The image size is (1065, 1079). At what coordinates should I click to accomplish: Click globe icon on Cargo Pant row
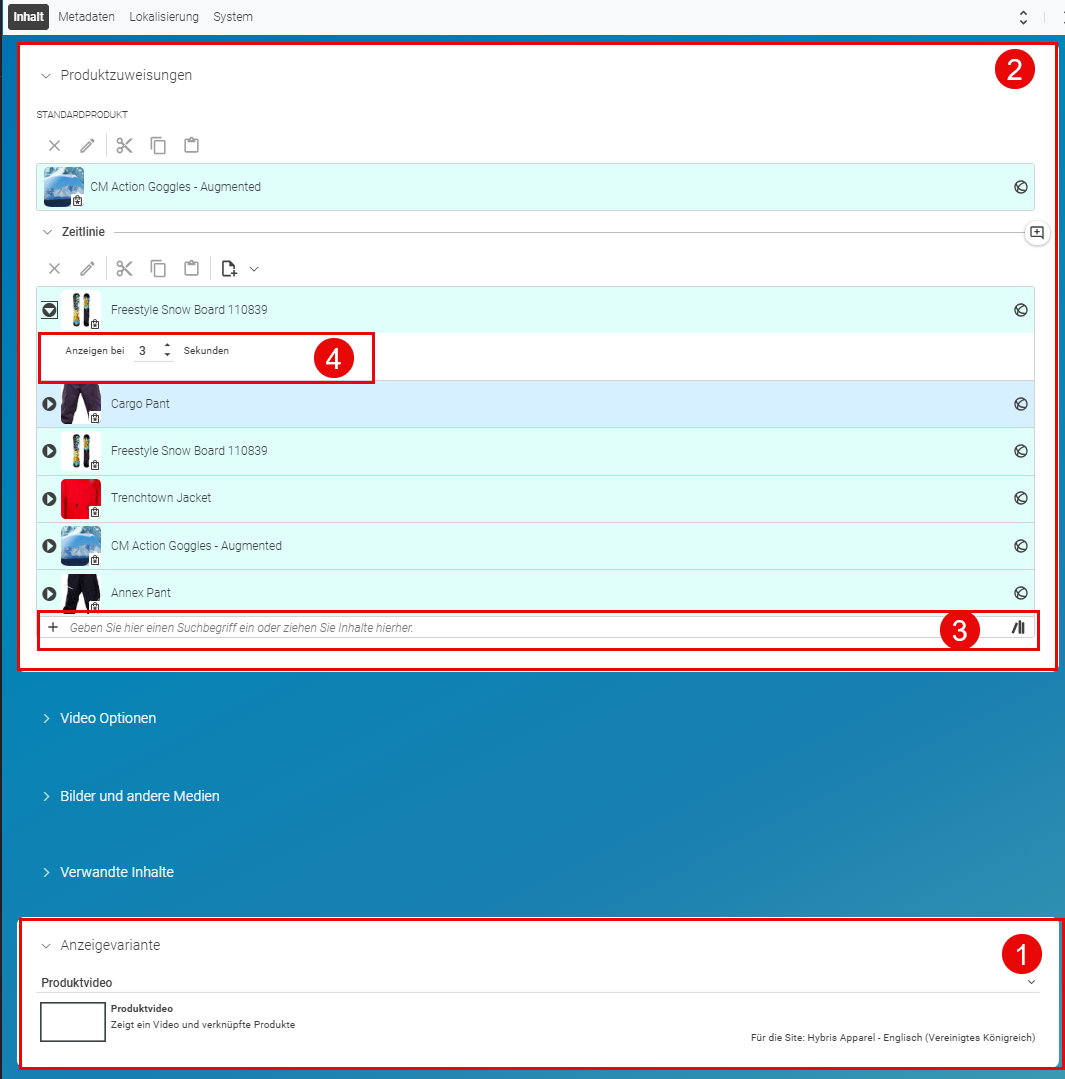click(x=1021, y=405)
